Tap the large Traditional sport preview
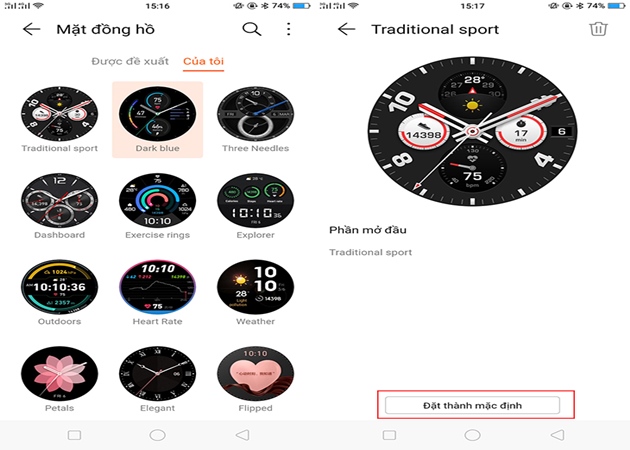This screenshot has width=630, height=450. pyautogui.click(x=472, y=131)
